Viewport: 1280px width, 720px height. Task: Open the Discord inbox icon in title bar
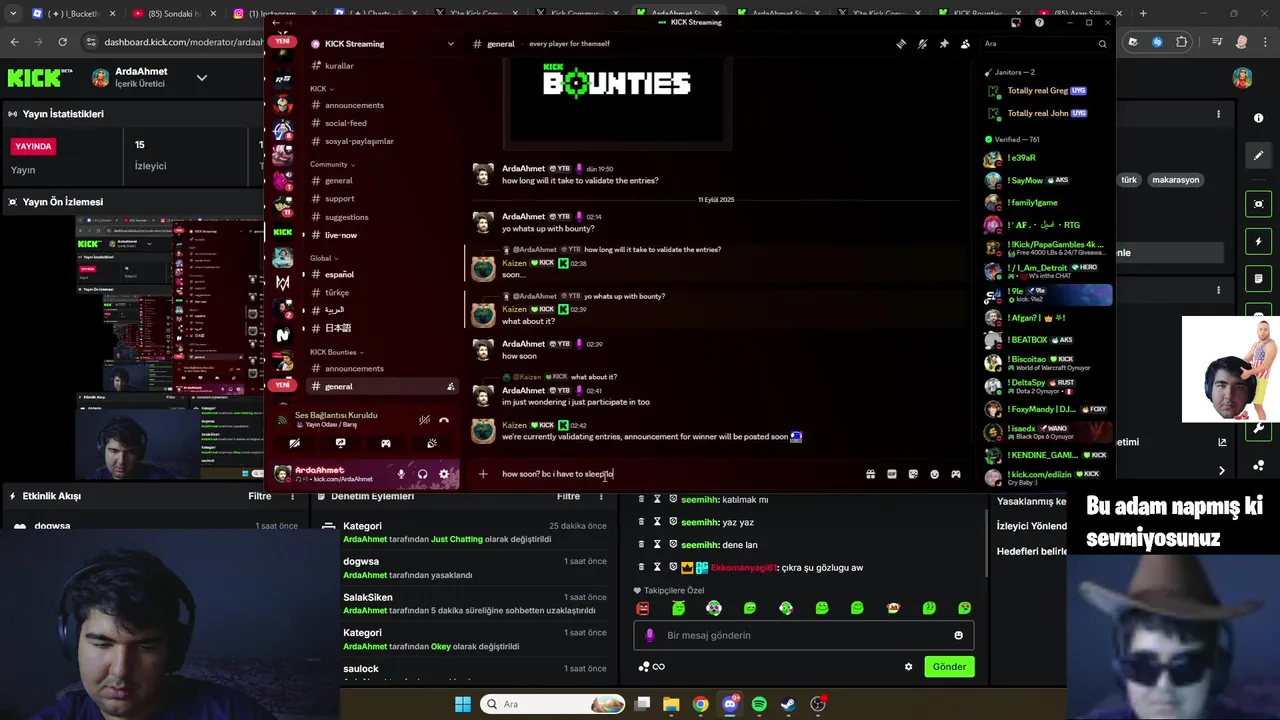1016,22
